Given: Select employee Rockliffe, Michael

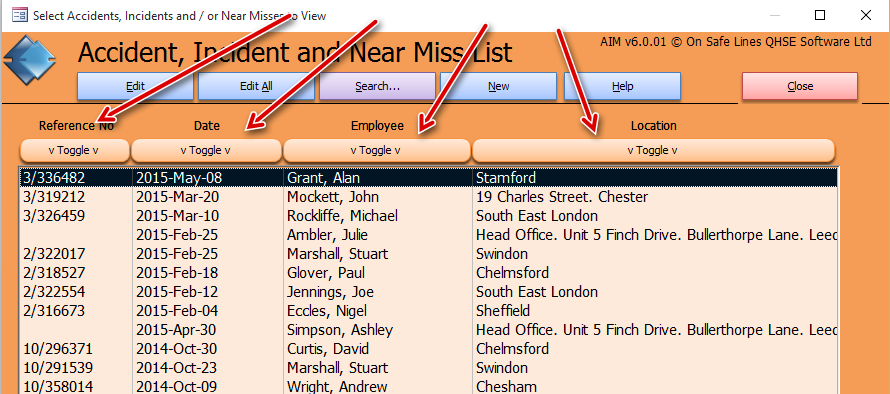Looking at the screenshot, I should click(x=342, y=216).
